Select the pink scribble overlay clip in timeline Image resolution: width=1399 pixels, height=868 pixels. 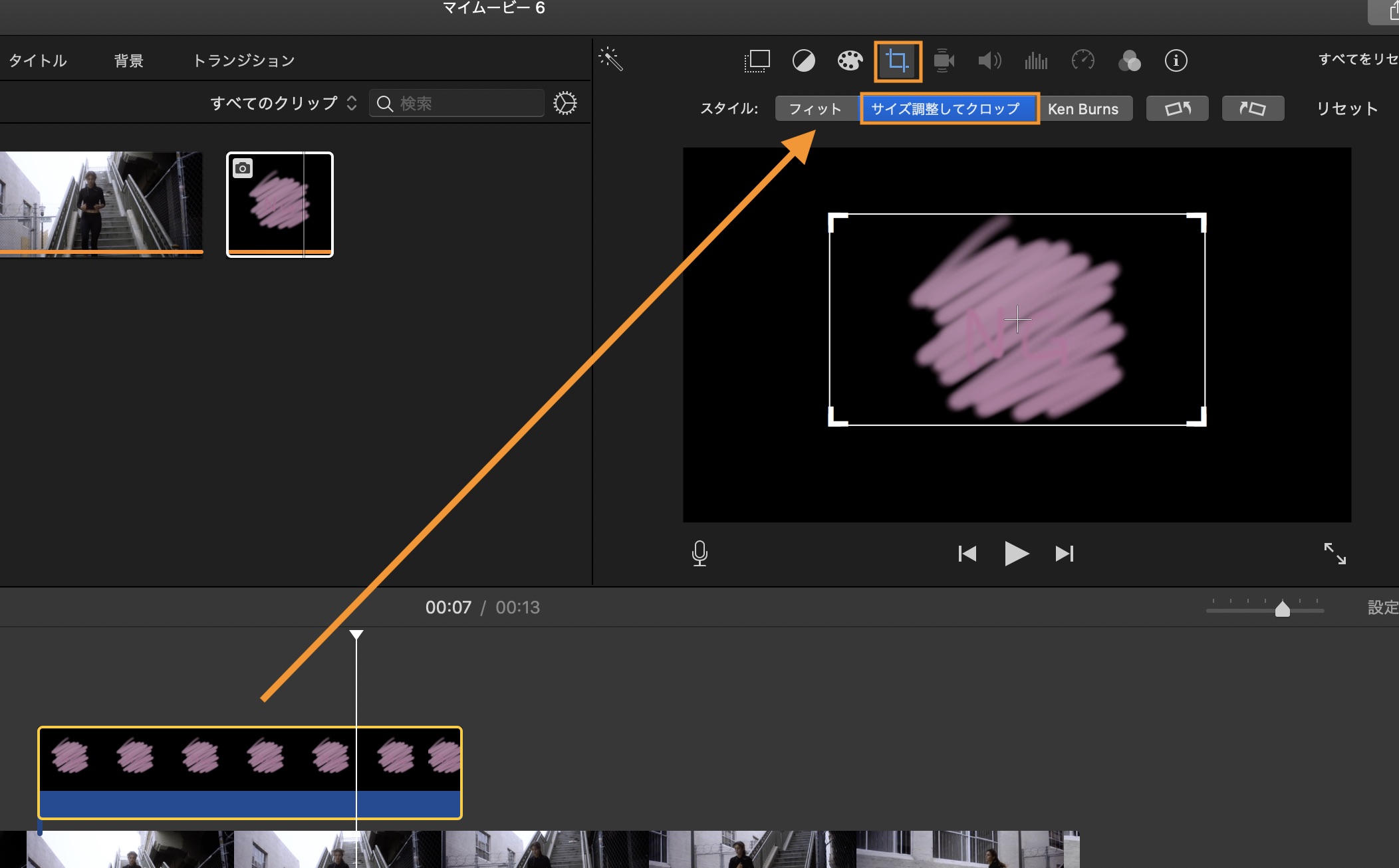click(250, 772)
